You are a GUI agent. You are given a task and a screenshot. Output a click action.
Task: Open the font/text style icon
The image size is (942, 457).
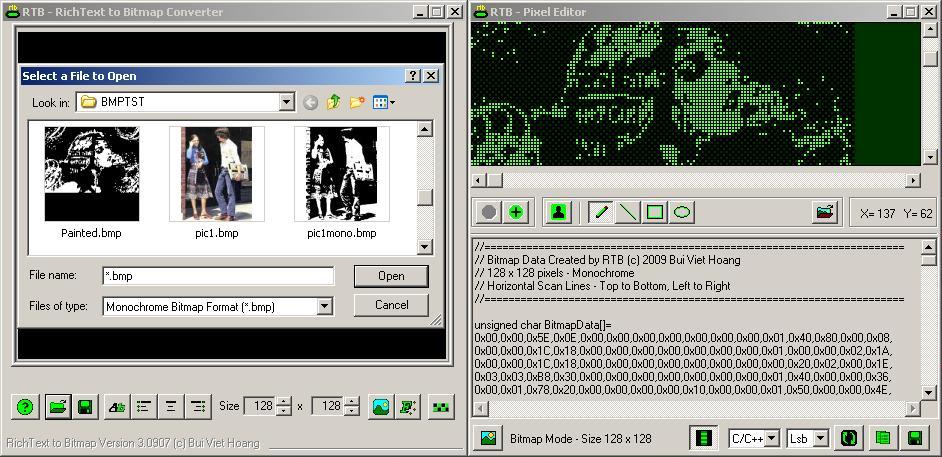coord(117,407)
